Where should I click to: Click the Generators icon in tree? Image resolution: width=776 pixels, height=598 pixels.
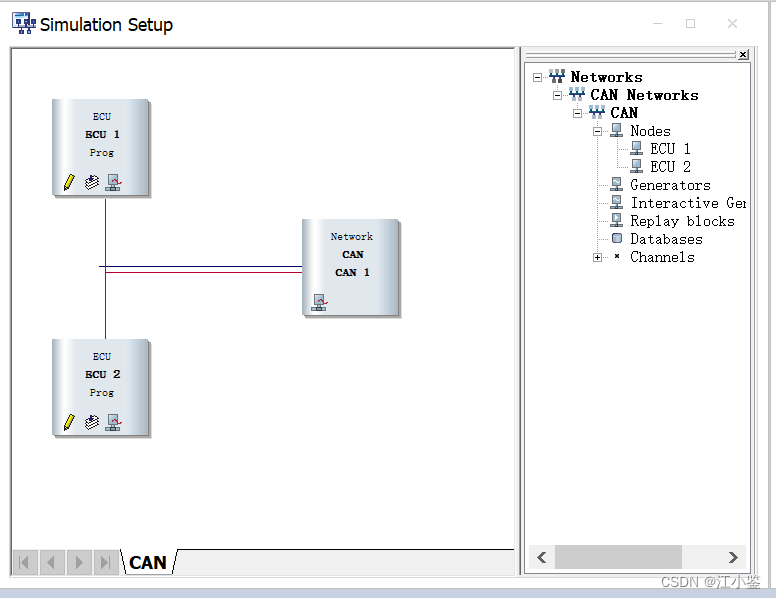pos(616,184)
